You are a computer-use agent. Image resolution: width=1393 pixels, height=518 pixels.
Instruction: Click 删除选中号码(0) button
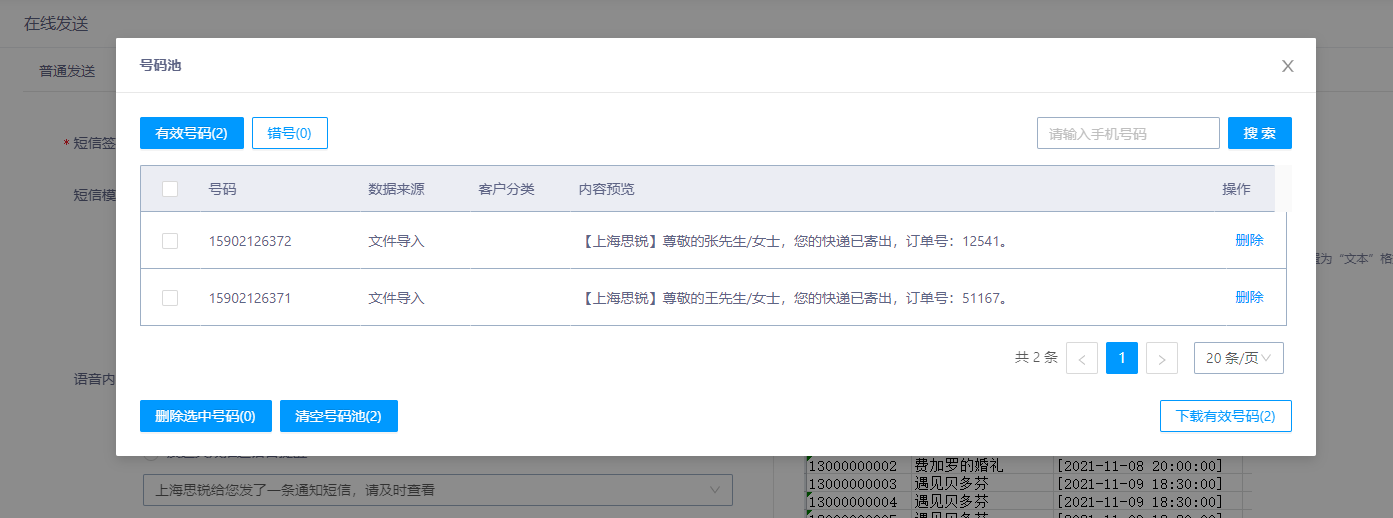point(206,416)
